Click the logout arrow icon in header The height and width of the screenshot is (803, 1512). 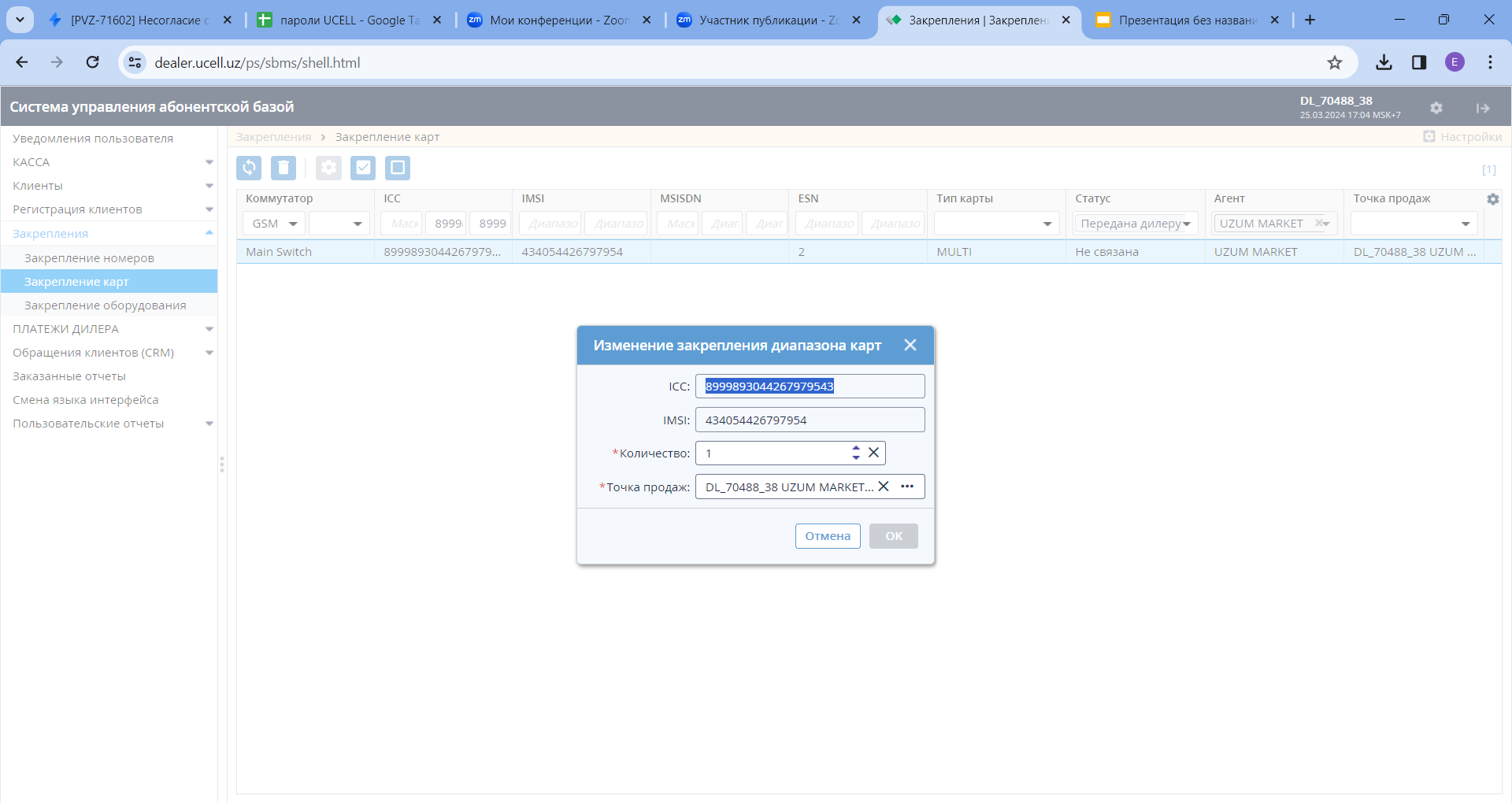point(1483,108)
